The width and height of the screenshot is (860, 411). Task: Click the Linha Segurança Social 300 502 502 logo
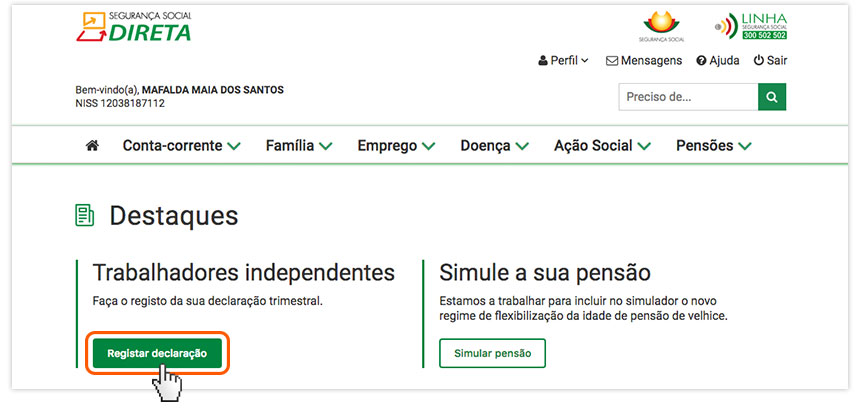tap(751, 26)
